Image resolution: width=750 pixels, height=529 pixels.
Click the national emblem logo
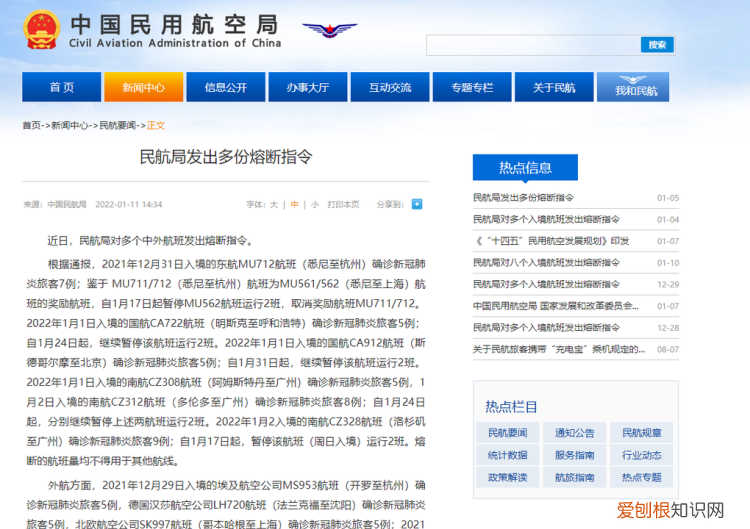[x=42, y=30]
